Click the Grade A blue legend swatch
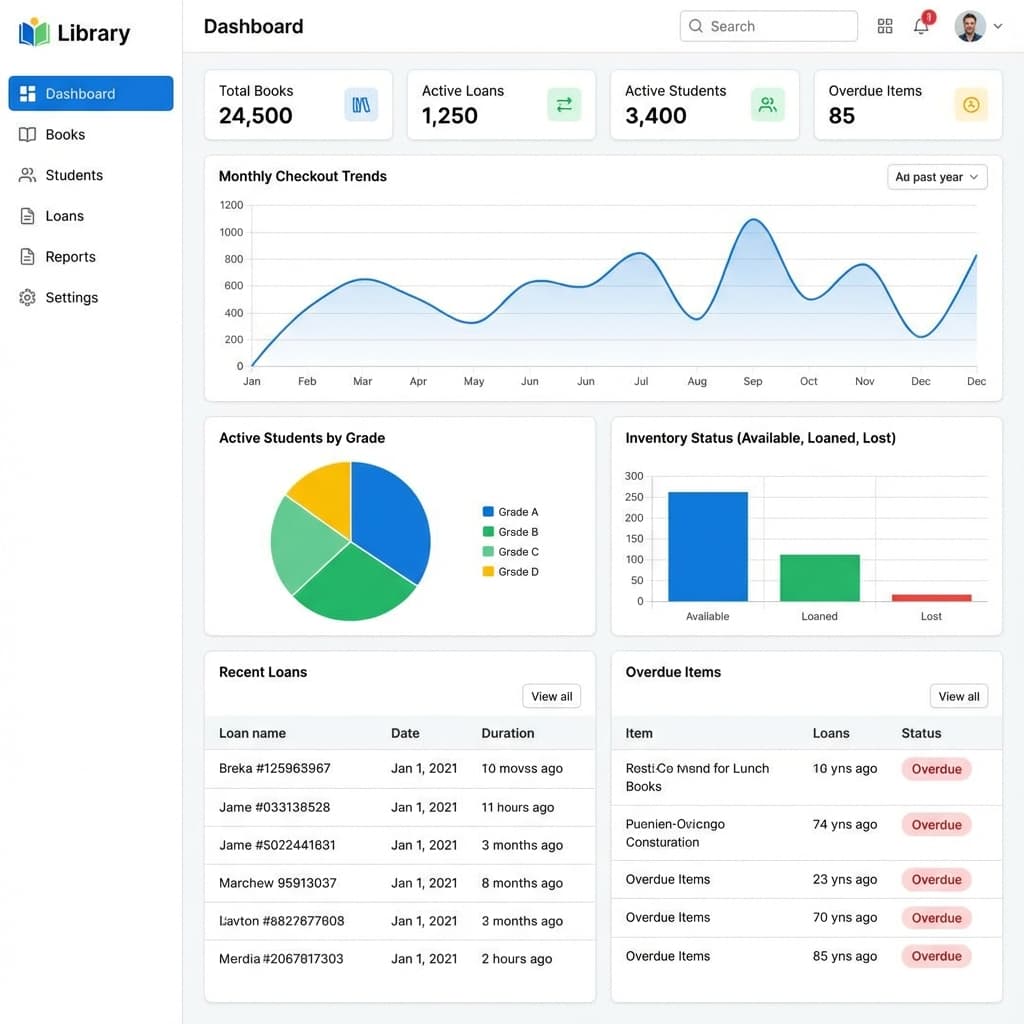This screenshot has width=1024, height=1024. point(488,512)
